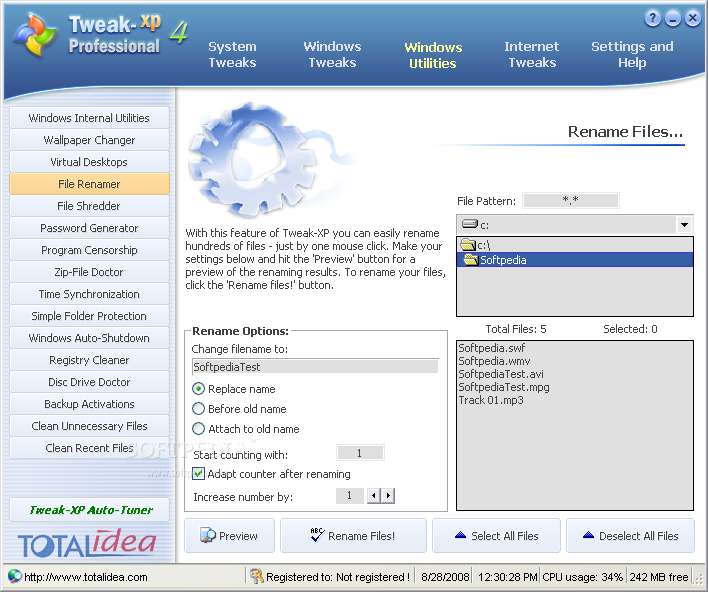Open the System Tweaks tab
Screen dimensions: 708x592
(x=232, y=55)
